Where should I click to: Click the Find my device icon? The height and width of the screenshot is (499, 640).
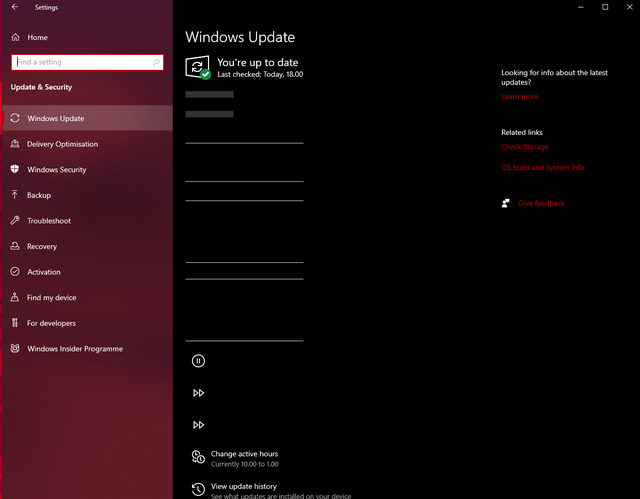(15, 297)
